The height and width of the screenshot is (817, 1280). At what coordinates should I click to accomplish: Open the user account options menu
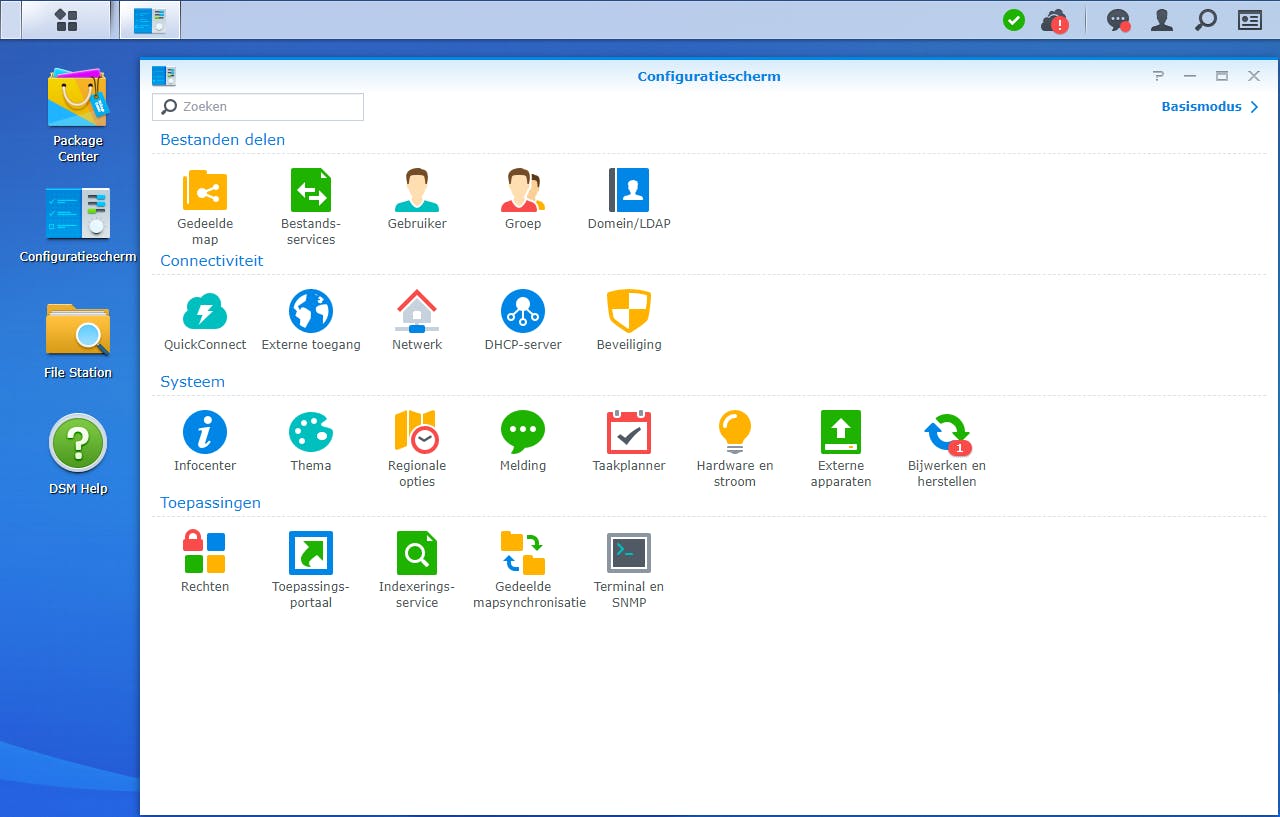pos(1161,20)
